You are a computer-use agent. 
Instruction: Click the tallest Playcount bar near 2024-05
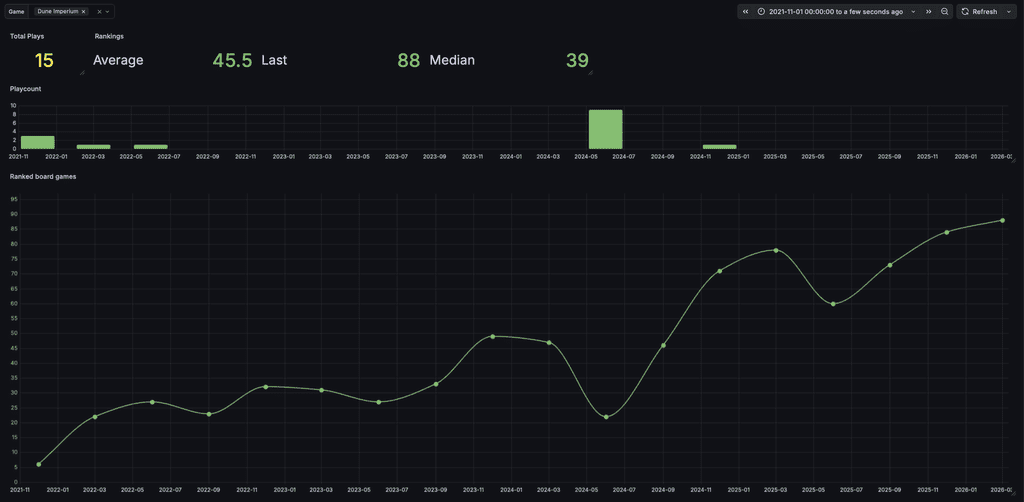click(x=605, y=129)
